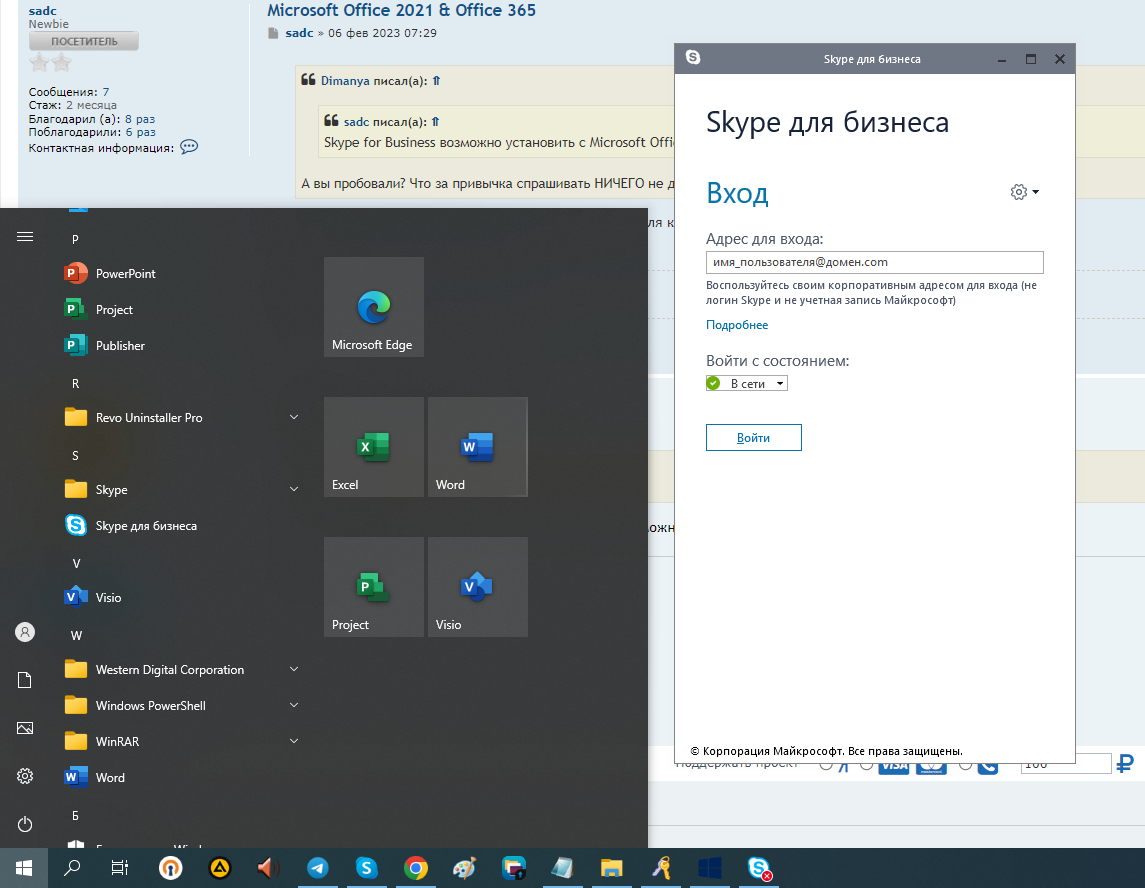
Task: Click the Power icon in Start menu
Action: 25,824
